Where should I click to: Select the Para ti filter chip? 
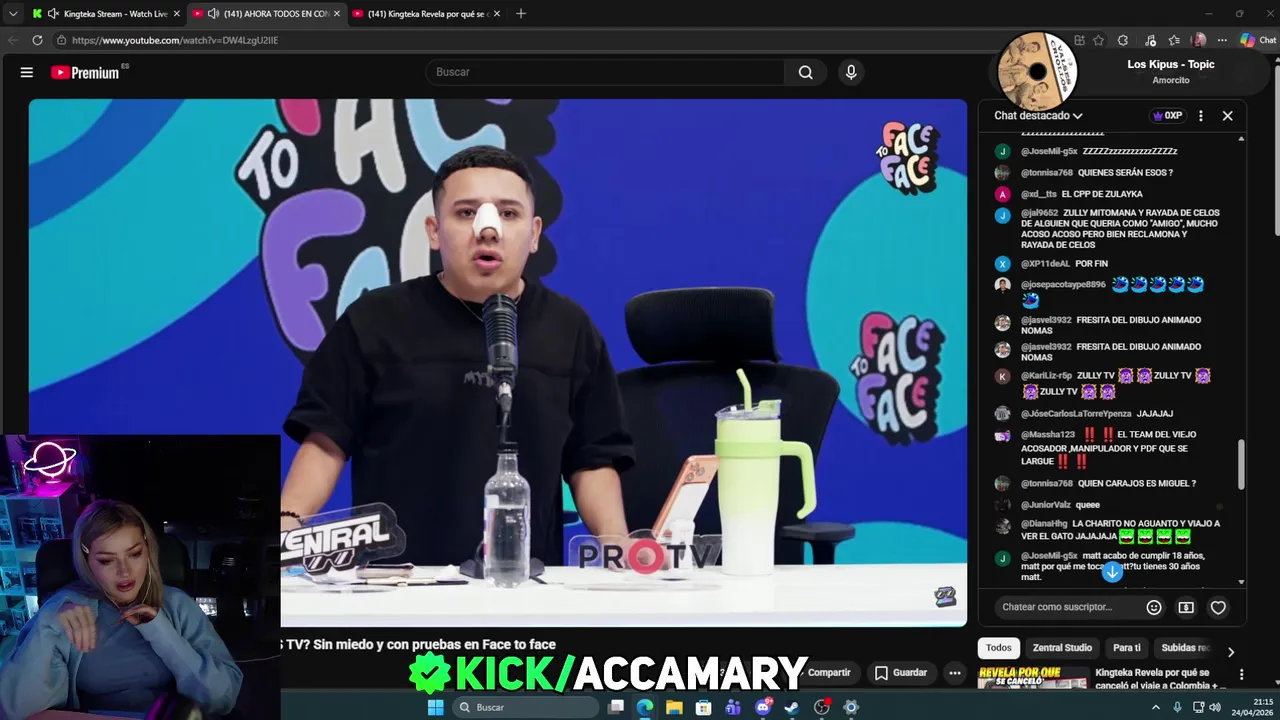pyautogui.click(x=1127, y=648)
